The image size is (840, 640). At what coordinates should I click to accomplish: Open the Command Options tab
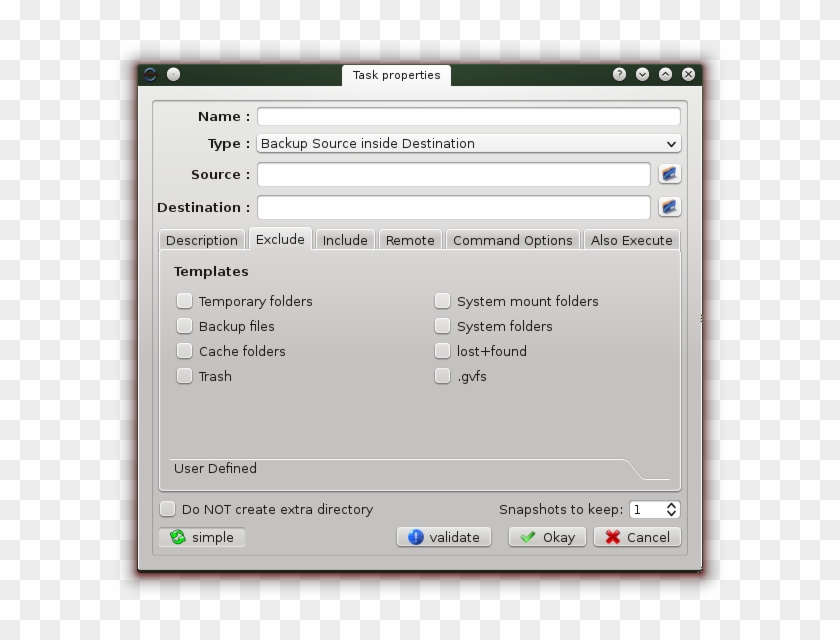tap(512, 239)
